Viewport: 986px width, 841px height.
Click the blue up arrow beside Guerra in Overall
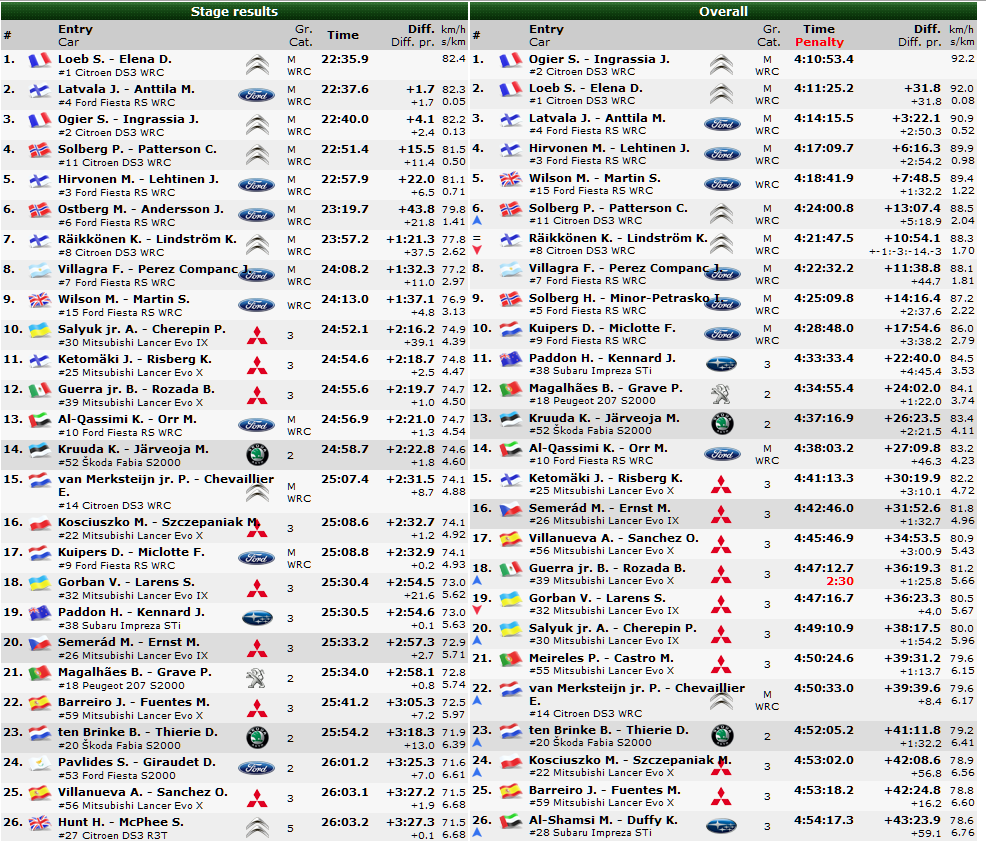pyautogui.click(x=478, y=580)
